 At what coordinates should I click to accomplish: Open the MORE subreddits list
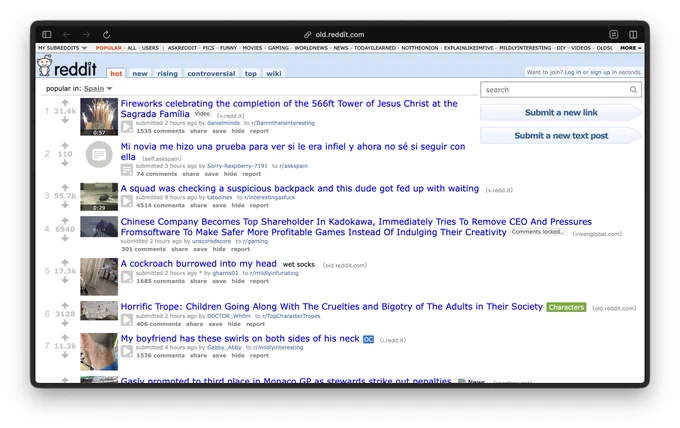(630, 48)
